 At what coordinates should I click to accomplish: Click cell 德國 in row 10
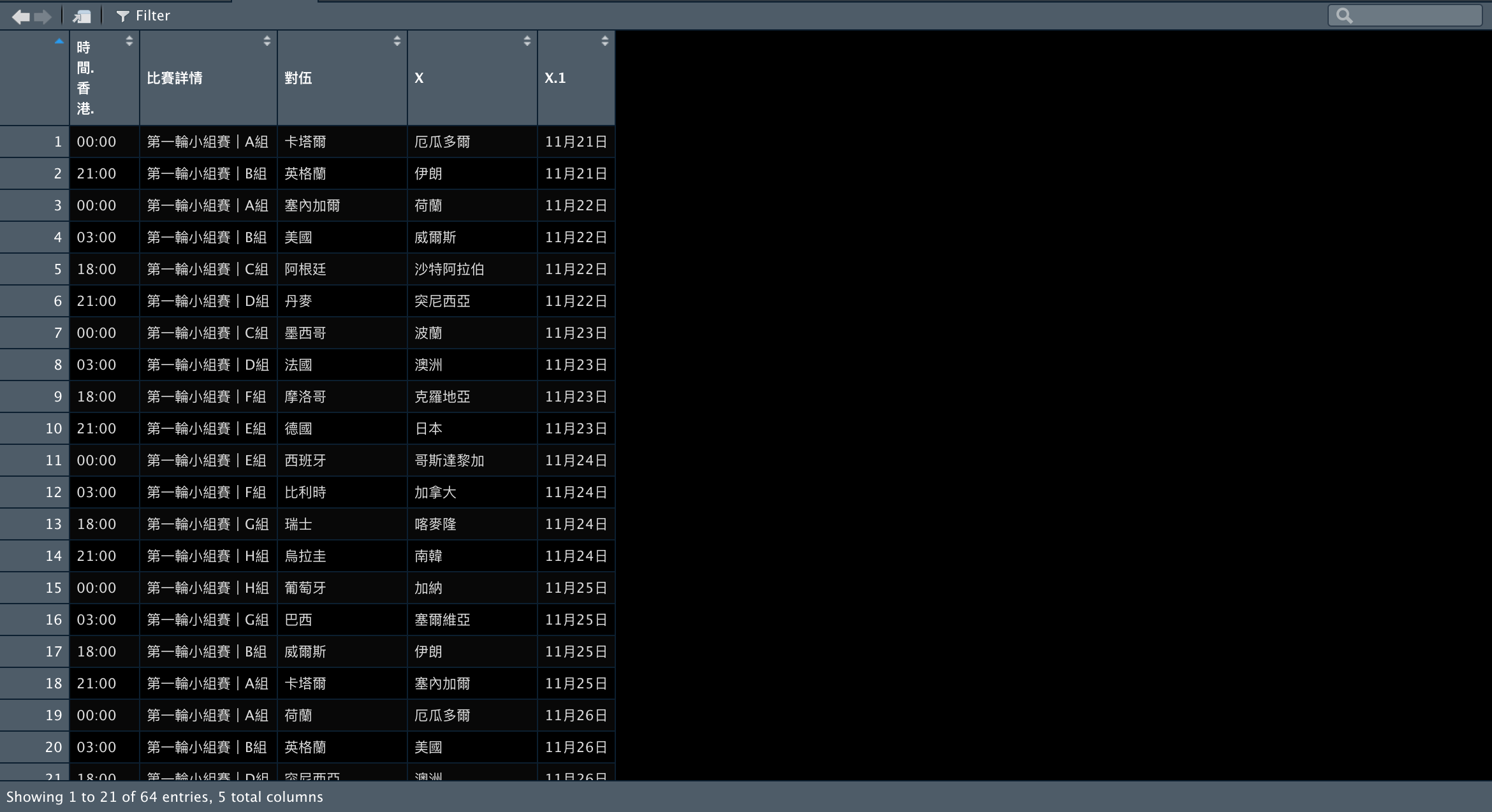[x=342, y=428]
